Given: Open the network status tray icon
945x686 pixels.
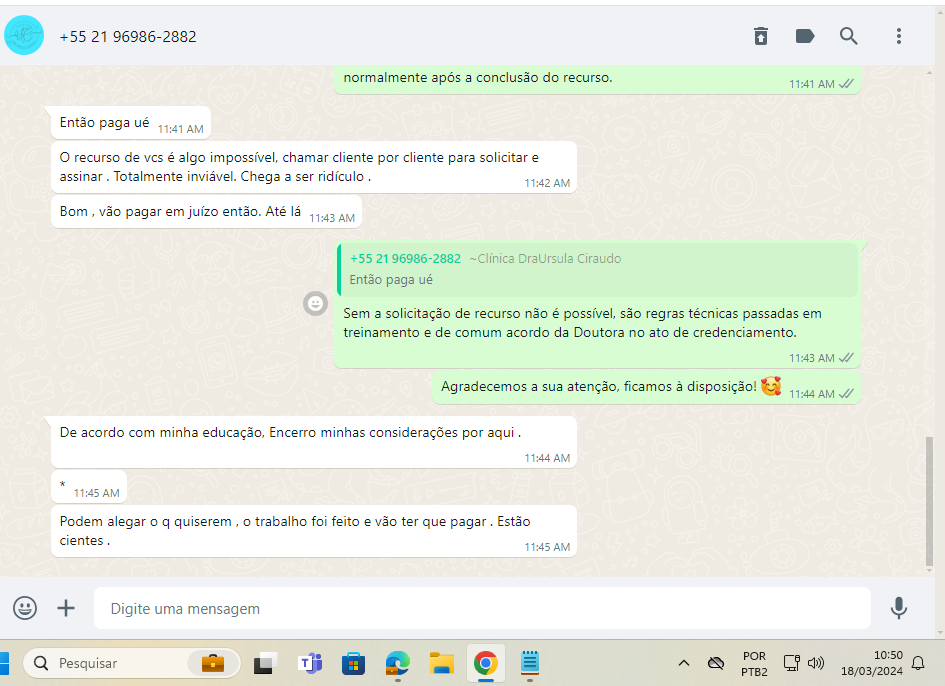Looking at the screenshot, I should pyautogui.click(x=791, y=663).
